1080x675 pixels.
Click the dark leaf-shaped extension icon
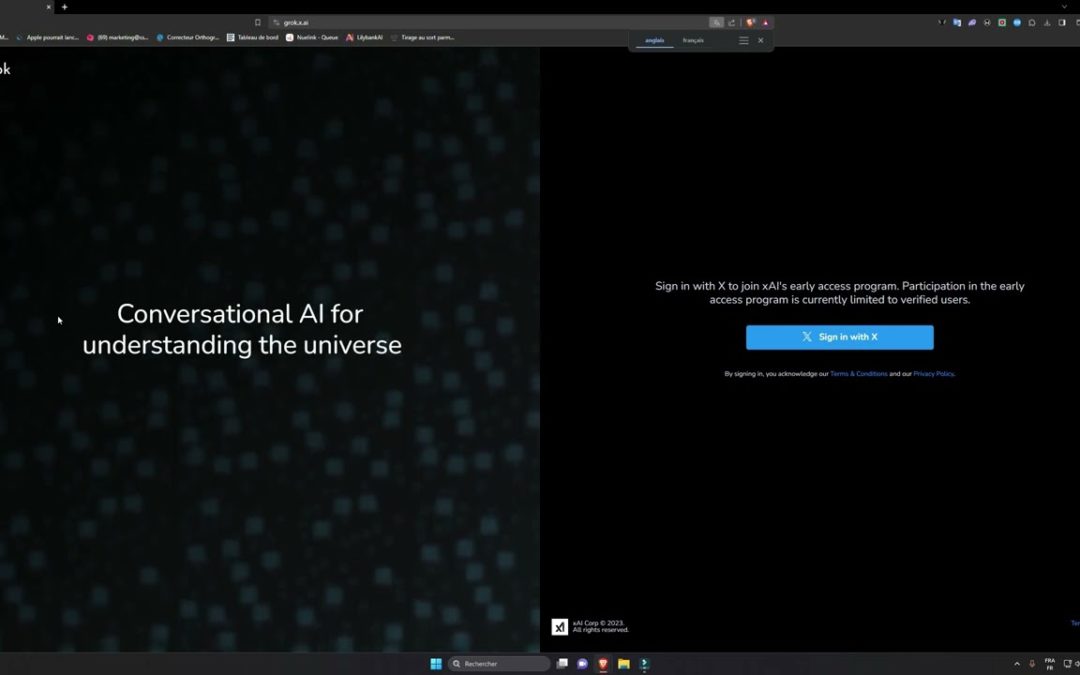tap(942, 23)
